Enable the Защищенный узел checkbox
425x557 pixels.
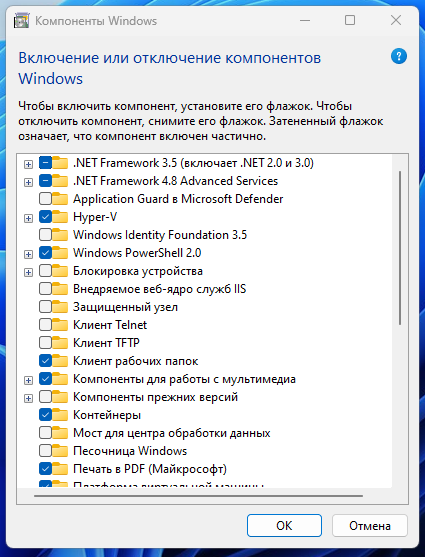pos(45,307)
